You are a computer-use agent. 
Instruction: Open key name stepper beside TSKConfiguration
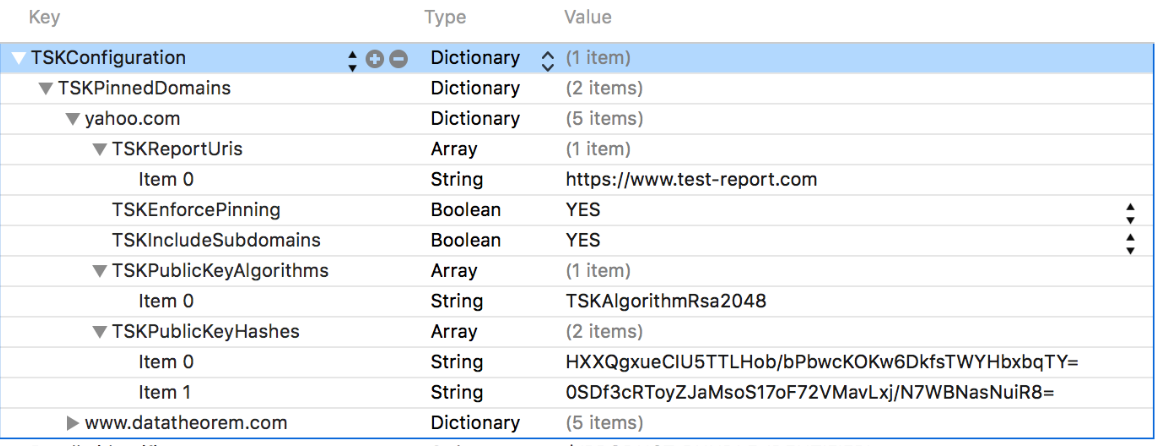[x=352, y=60]
